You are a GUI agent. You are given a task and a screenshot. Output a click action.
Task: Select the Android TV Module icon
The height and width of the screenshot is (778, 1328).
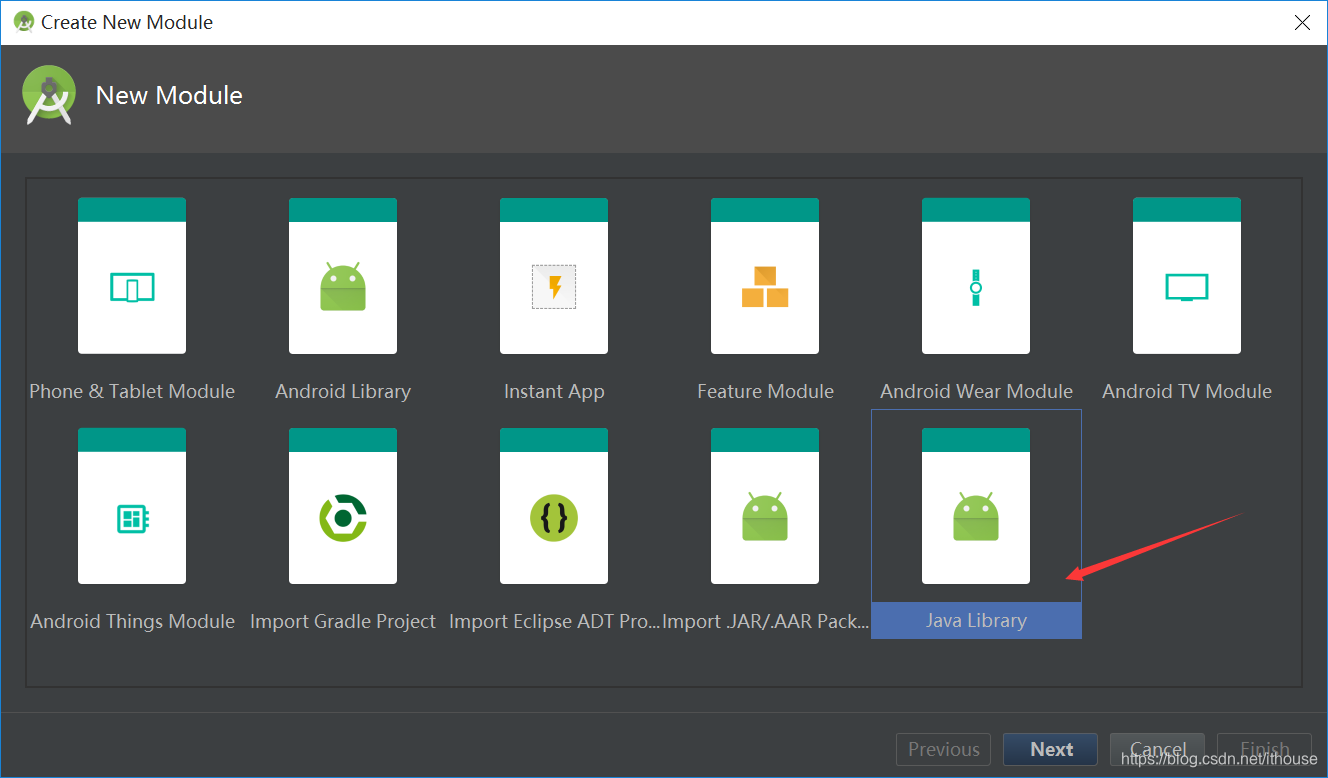[1187, 276]
